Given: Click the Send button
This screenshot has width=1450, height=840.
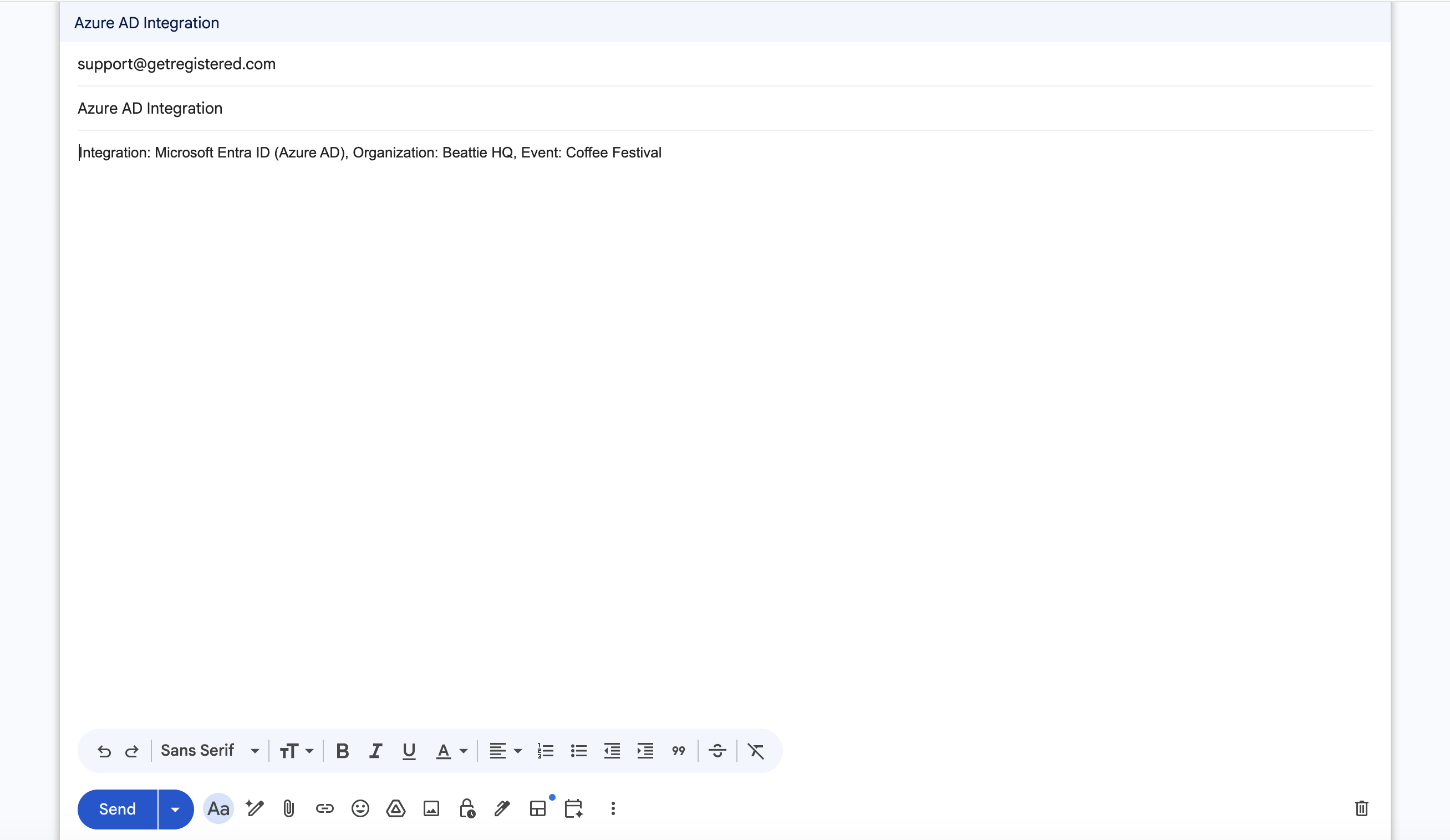Looking at the screenshot, I should pyautogui.click(x=118, y=808).
